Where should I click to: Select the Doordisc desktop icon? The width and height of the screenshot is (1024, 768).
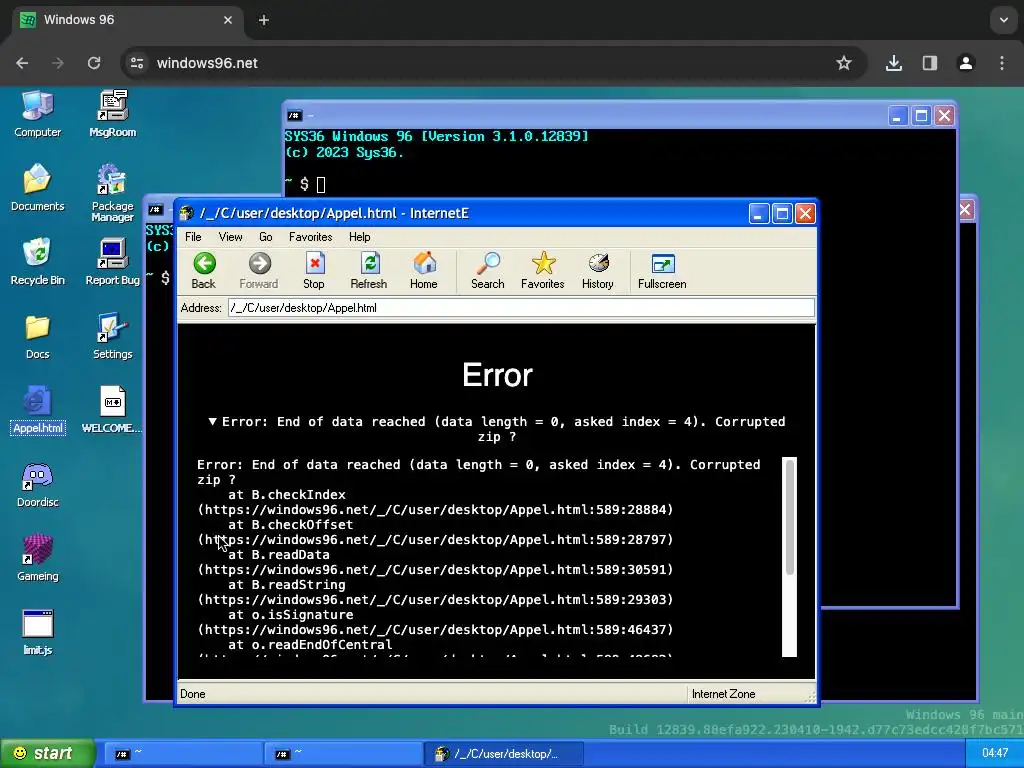[37, 485]
